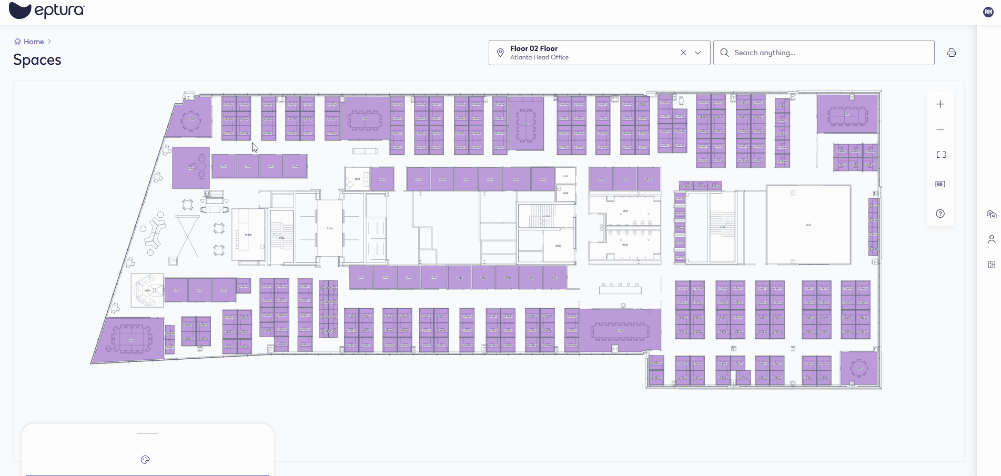Click the drag handle on the bottom panel
The height and width of the screenshot is (476, 1001).
click(x=147, y=434)
